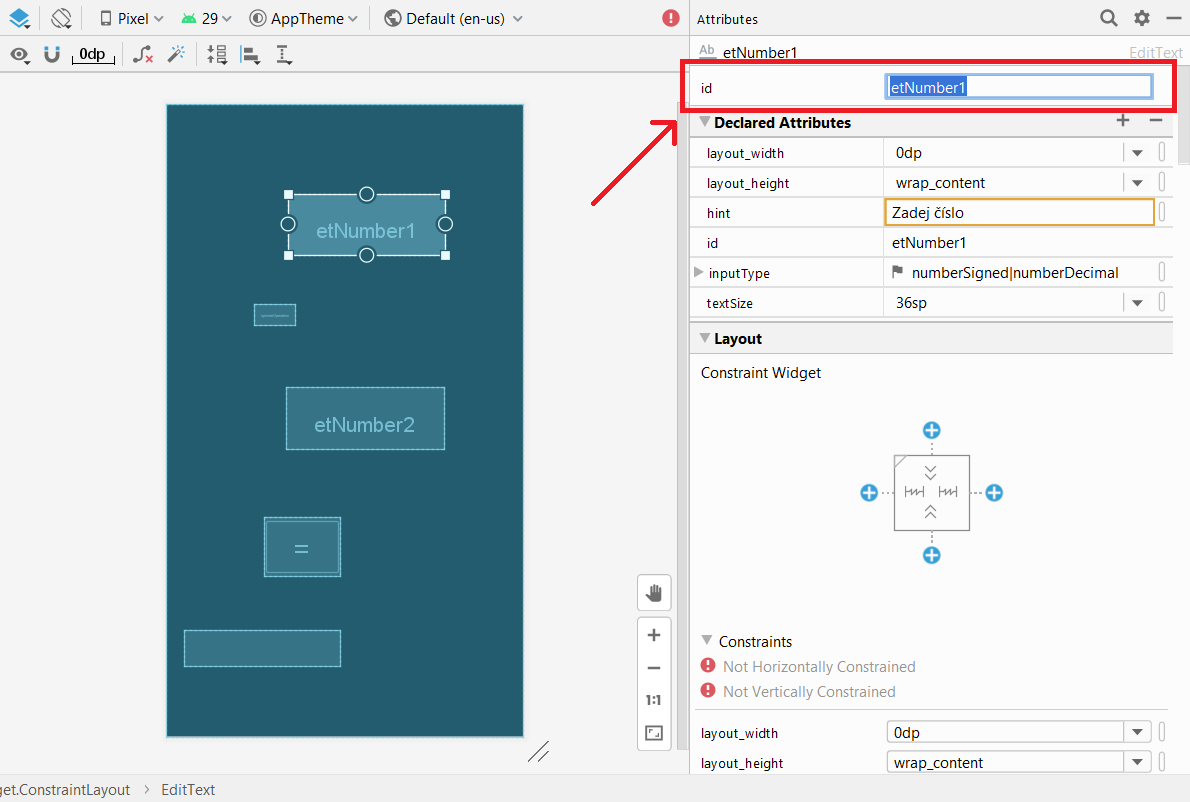Toggle autoconnect magnet icon
Viewport: 1190px width, 802px height.
click(x=52, y=54)
